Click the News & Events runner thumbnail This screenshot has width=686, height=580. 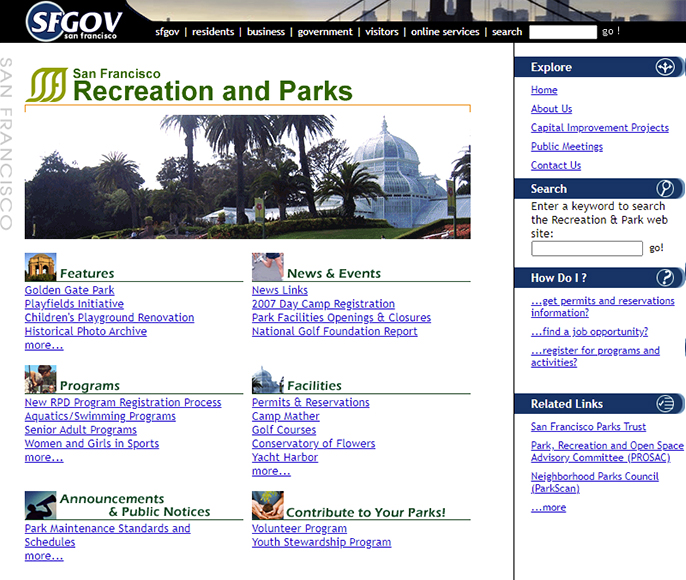(x=267, y=267)
